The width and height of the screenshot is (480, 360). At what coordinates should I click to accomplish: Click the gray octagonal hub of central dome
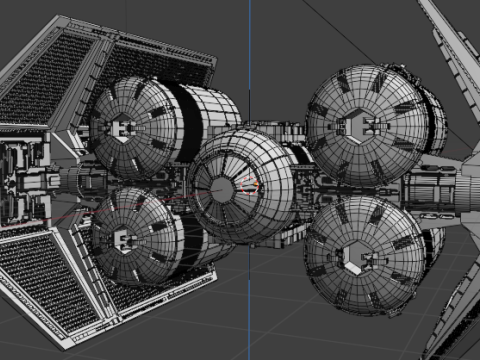tap(223, 190)
